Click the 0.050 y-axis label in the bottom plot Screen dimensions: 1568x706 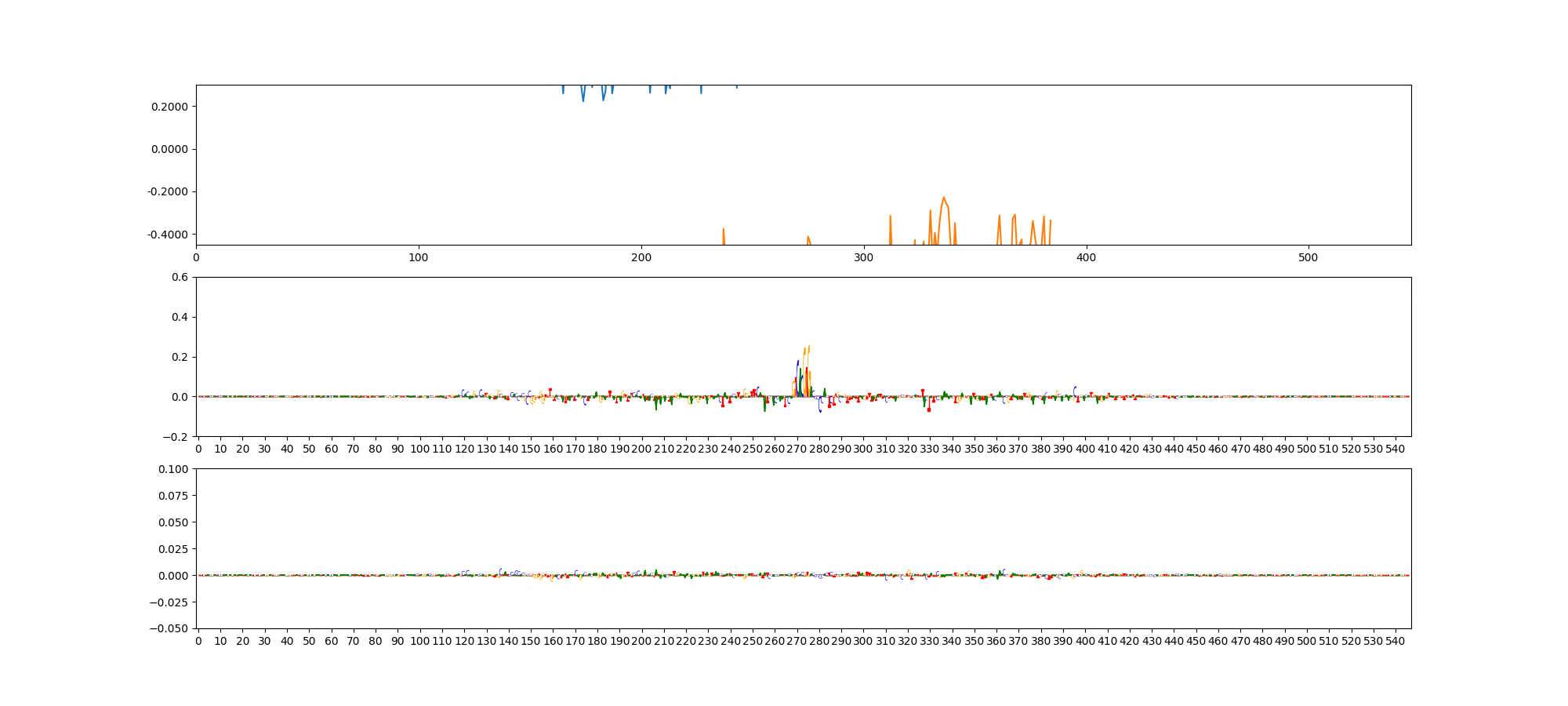click(174, 522)
